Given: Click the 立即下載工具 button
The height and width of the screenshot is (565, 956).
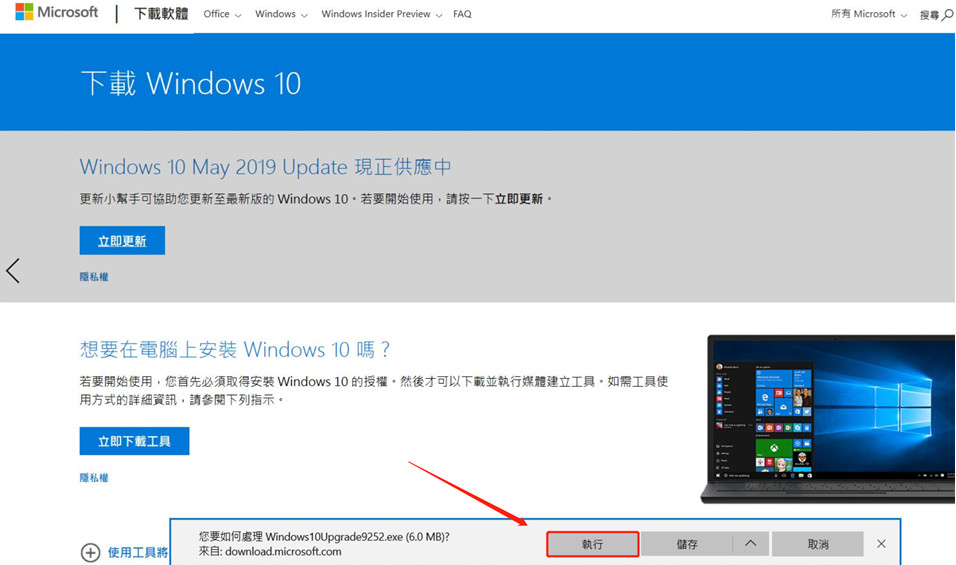Looking at the screenshot, I should point(134,441).
